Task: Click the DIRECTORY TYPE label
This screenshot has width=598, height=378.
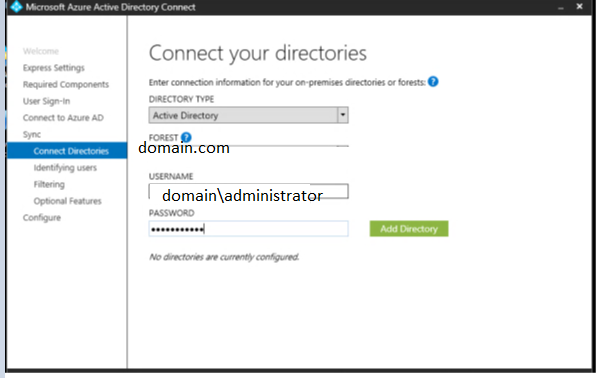Action: (181, 99)
